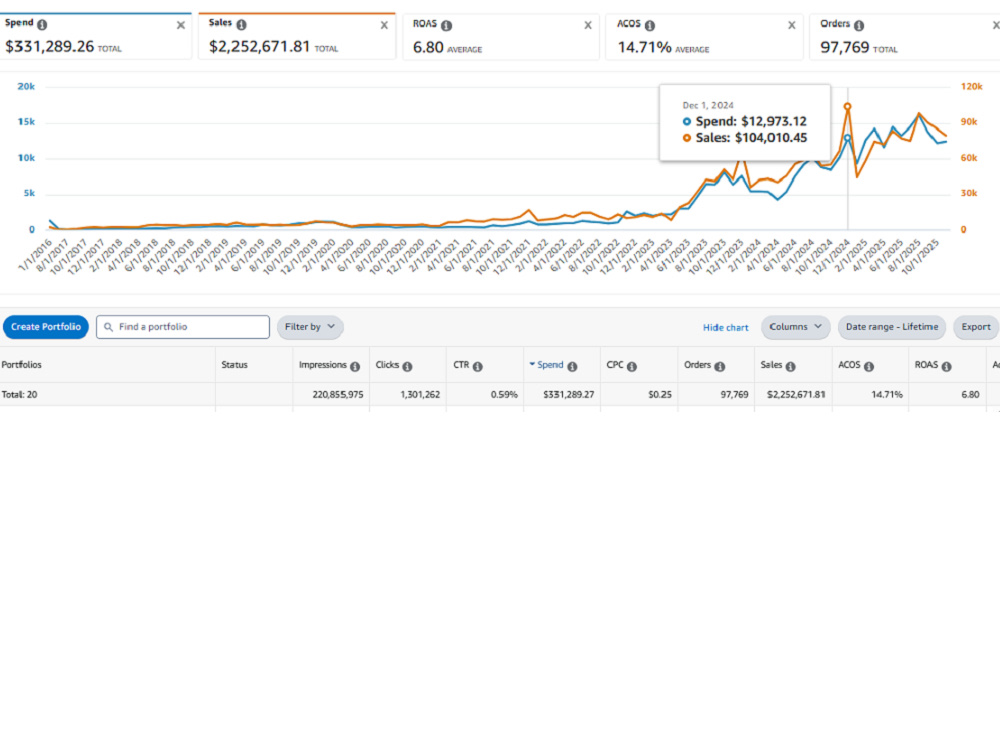The image size is (1000, 750).
Task: Click the Sales data point on Dec 1, 2024
Action: (x=848, y=107)
